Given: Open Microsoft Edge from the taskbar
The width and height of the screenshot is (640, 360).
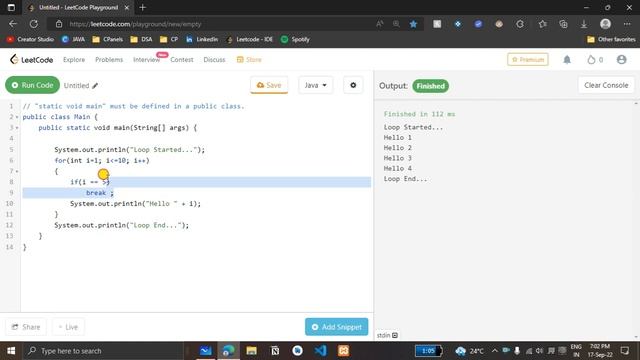Looking at the screenshot, I should (229, 351).
